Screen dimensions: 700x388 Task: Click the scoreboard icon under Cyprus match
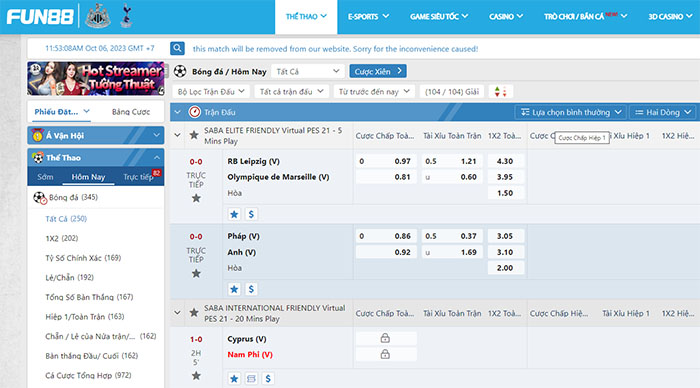tap(251, 379)
